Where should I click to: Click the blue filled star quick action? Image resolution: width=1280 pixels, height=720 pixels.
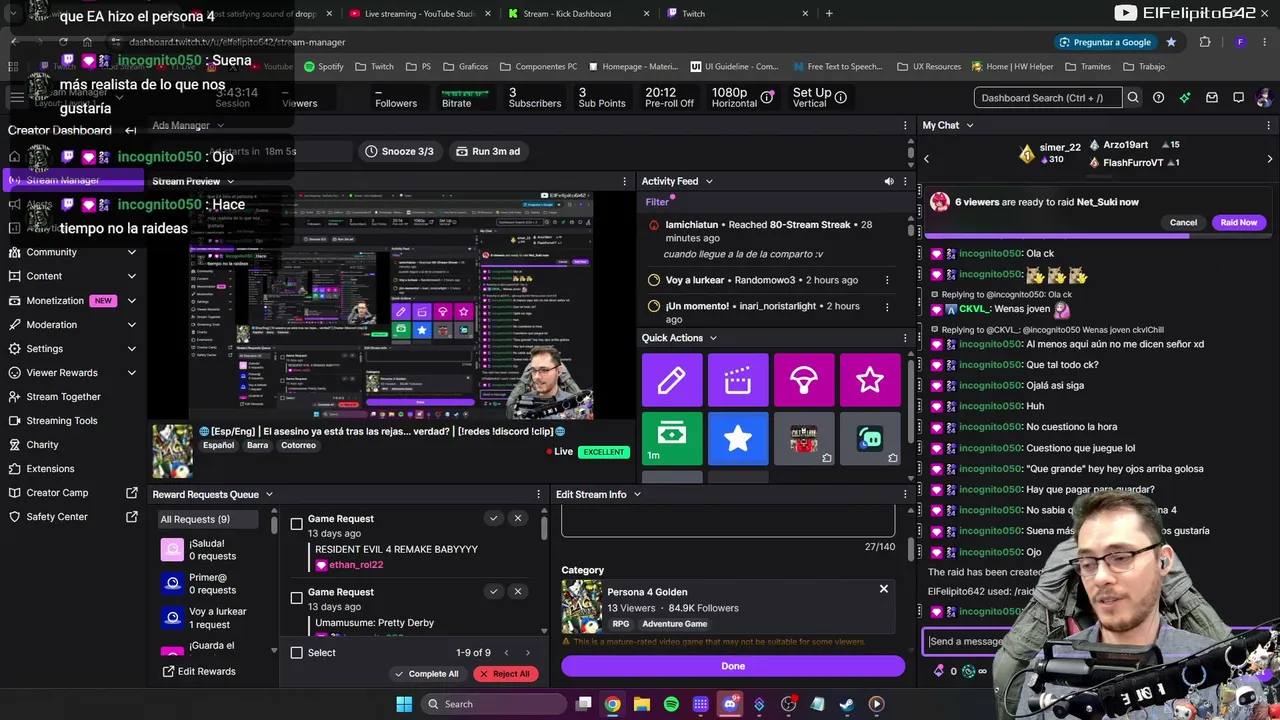[738, 438]
